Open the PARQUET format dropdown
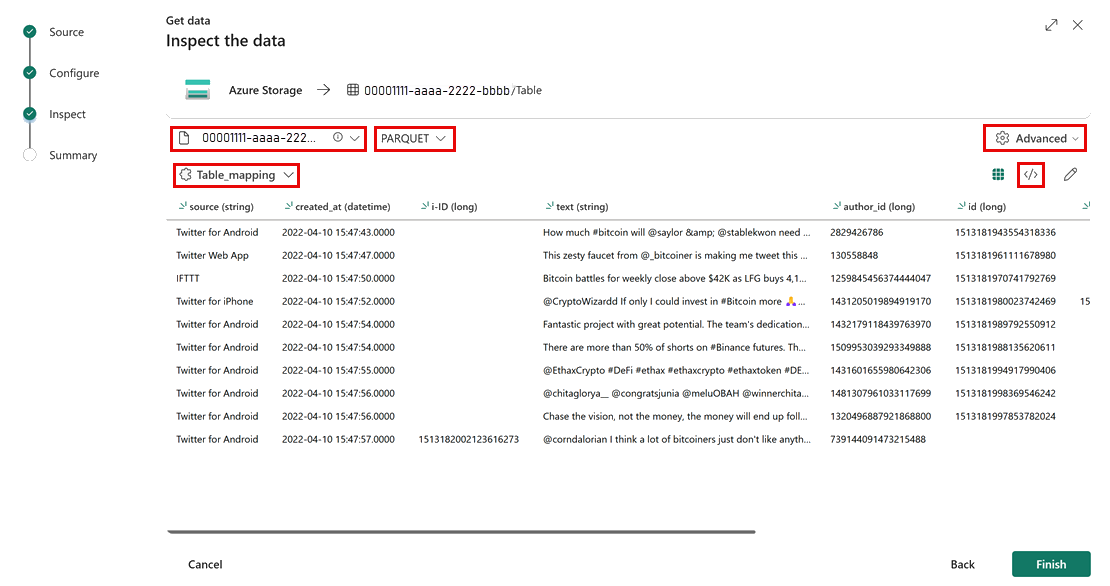The width and height of the screenshot is (1110, 586). point(415,139)
